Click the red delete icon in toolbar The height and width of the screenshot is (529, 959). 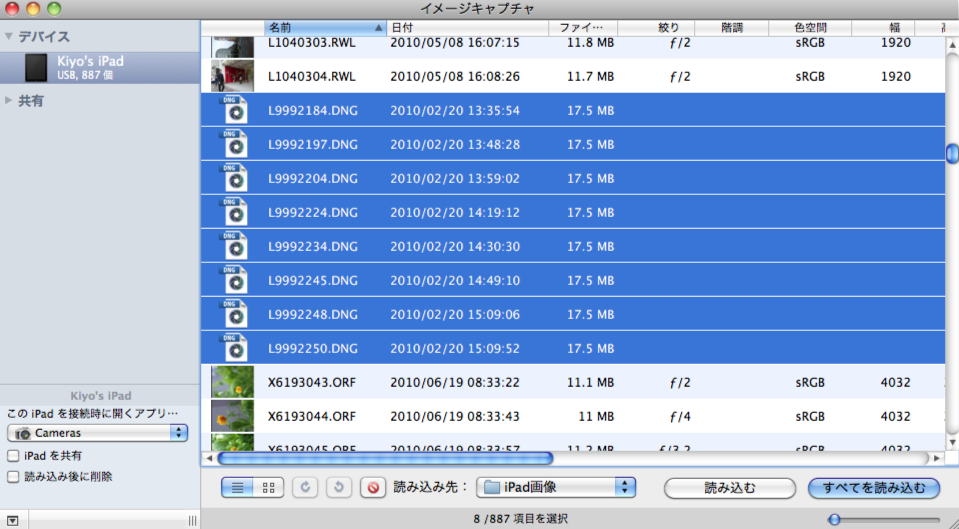coord(372,487)
